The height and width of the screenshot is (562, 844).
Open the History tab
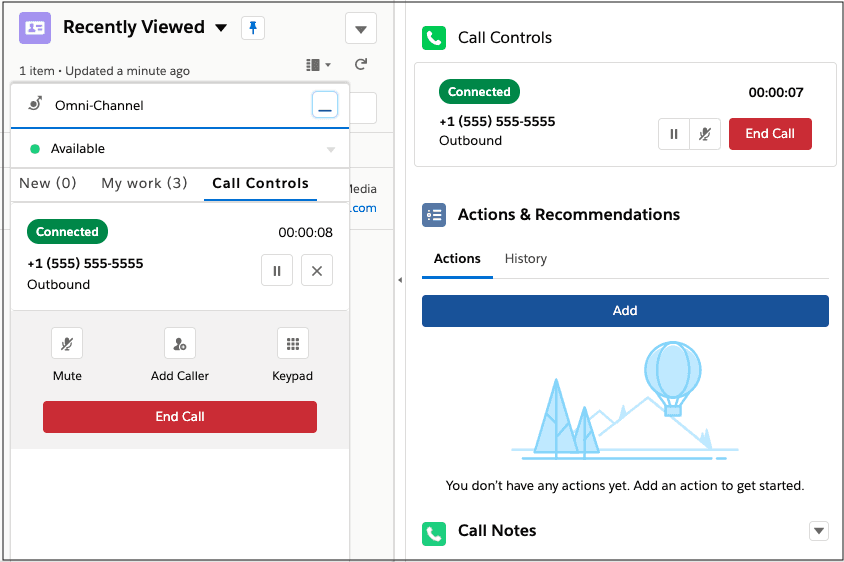click(526, 259)
